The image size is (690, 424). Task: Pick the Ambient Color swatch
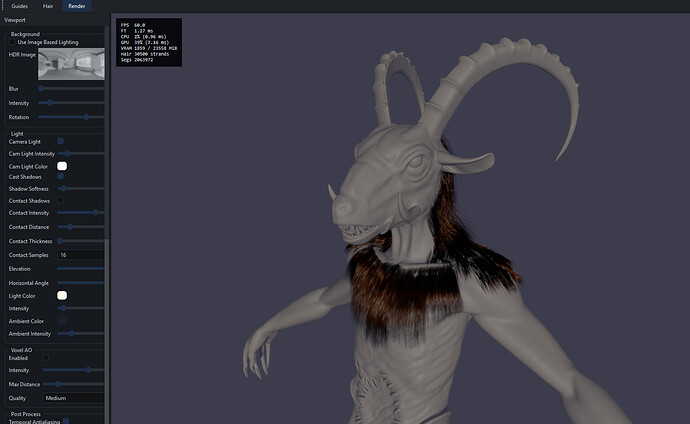[62, 321]
